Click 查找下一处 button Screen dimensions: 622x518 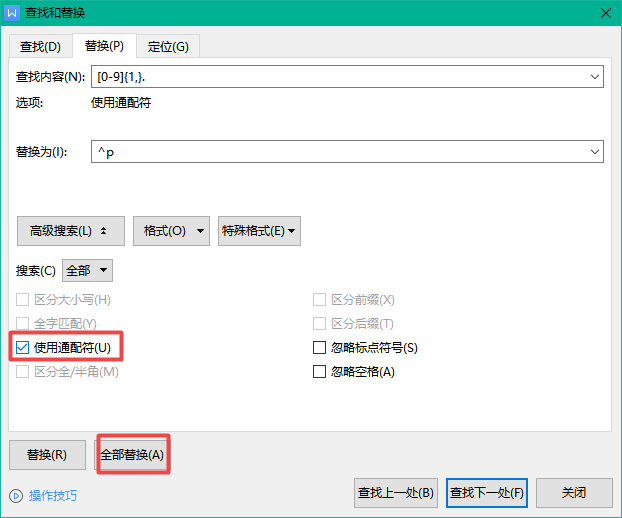point(486,493)
